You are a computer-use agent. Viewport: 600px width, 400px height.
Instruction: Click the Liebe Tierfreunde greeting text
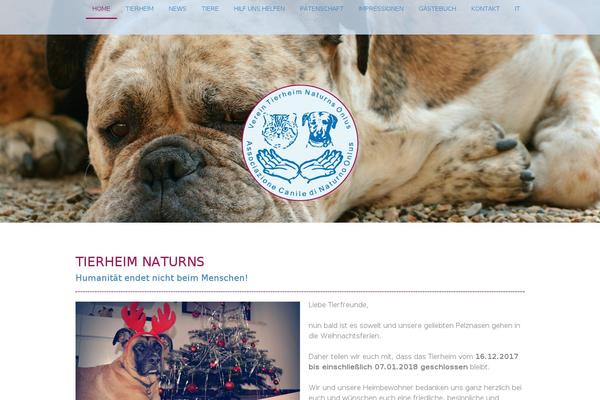[338, 305]
